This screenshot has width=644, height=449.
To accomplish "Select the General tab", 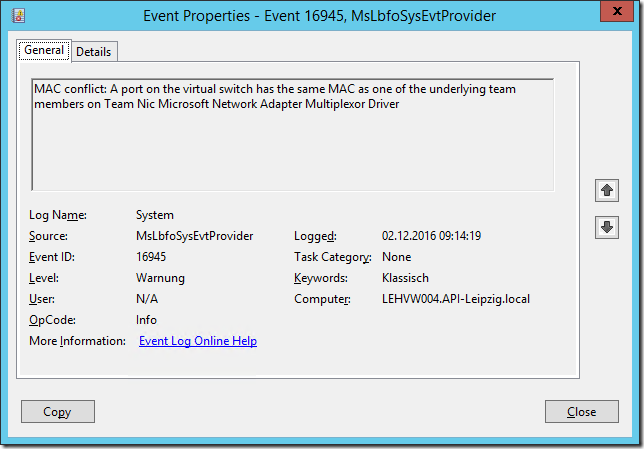I will pyautogui.click(x=44, y=50).
